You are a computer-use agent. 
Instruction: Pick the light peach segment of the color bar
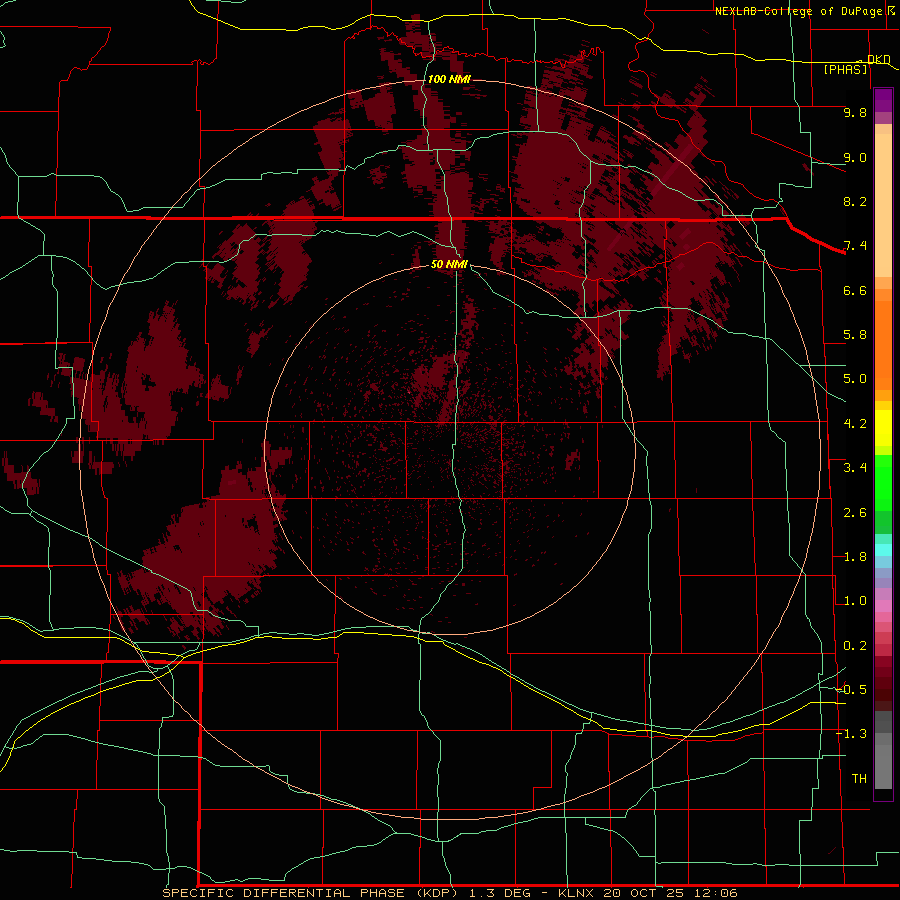(883, 205)
